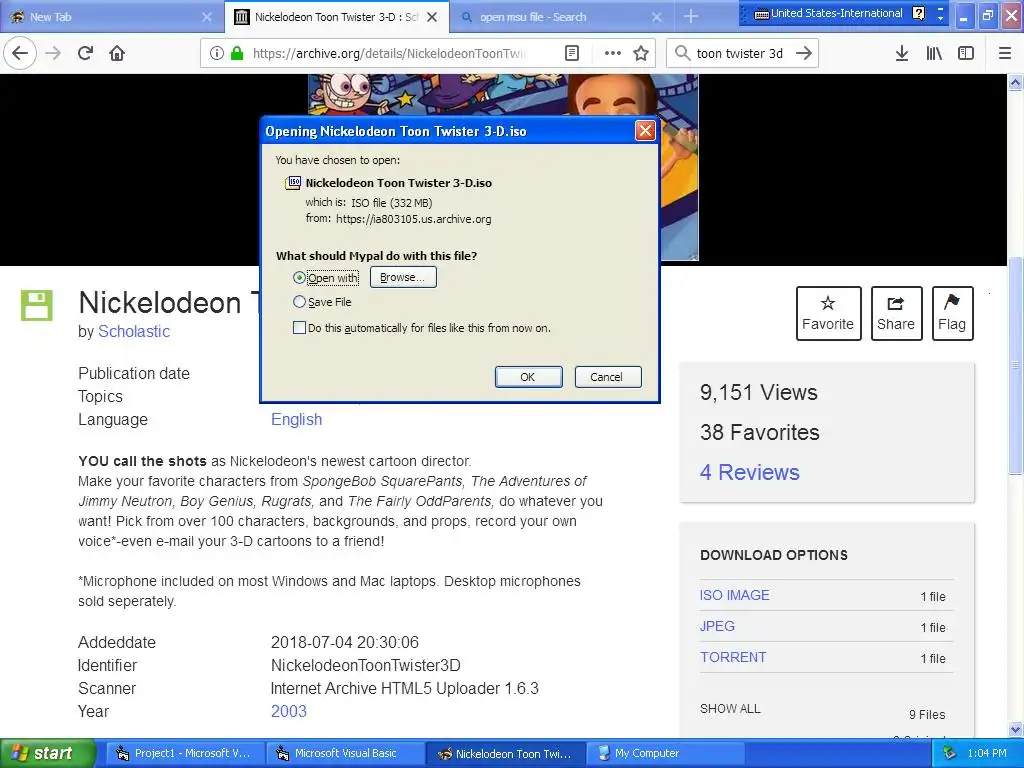Screen dimensions: 1024x768
Task: Click the Share button
Action: click(x=896, y=313)
